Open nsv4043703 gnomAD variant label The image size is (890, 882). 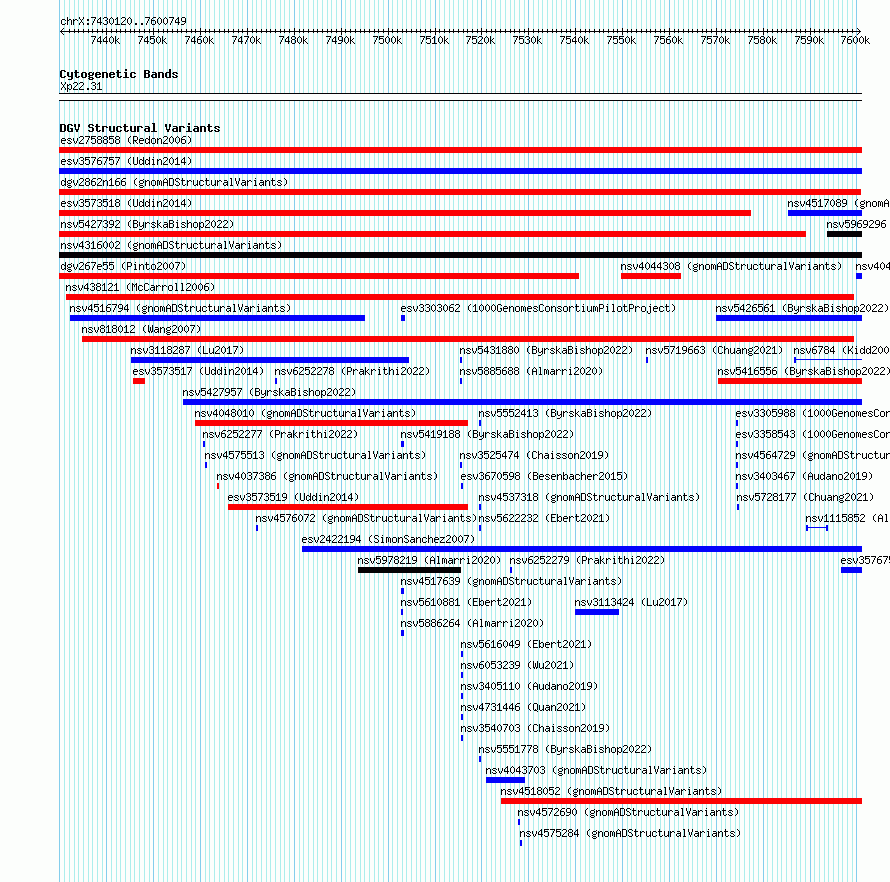pyautogui.click(x=597, y=770)
